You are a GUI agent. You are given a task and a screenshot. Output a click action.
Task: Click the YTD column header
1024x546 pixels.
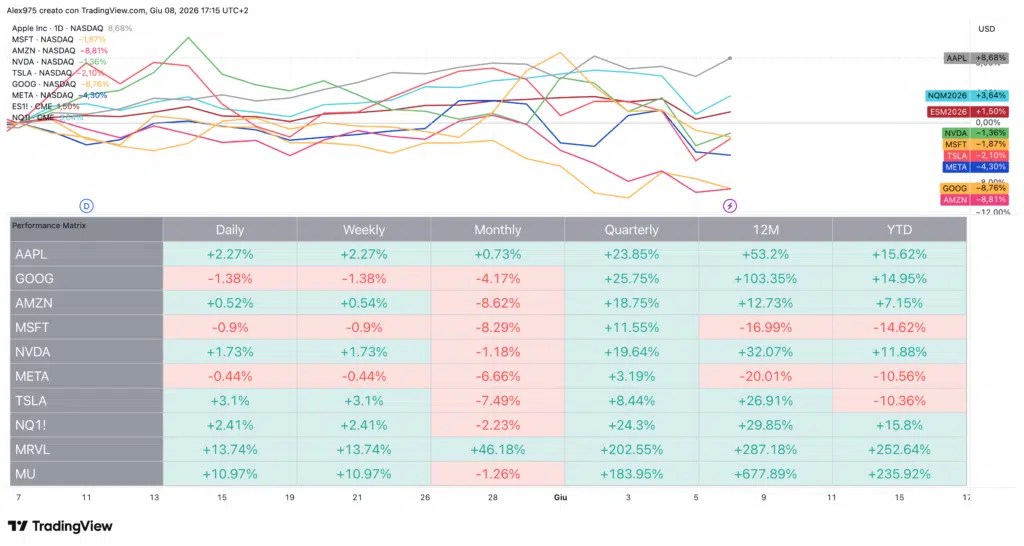click(x=899, y=229)
